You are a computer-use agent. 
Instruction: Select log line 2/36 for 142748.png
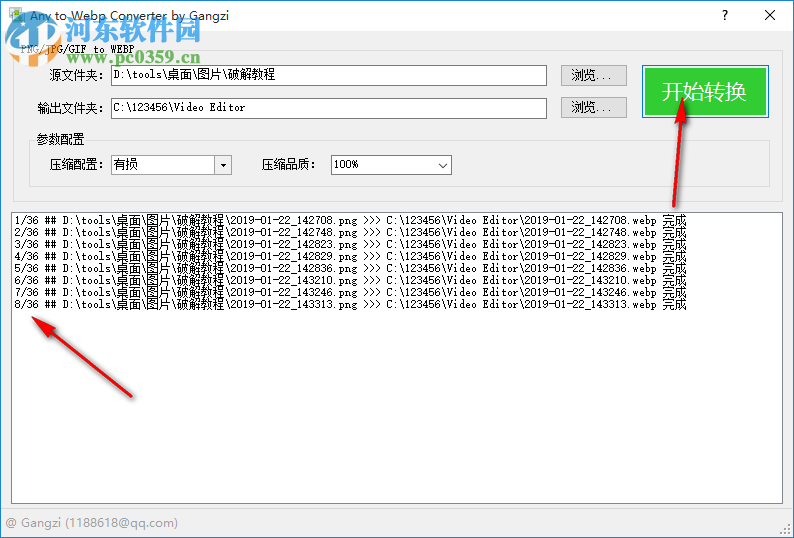pos(350,233)
